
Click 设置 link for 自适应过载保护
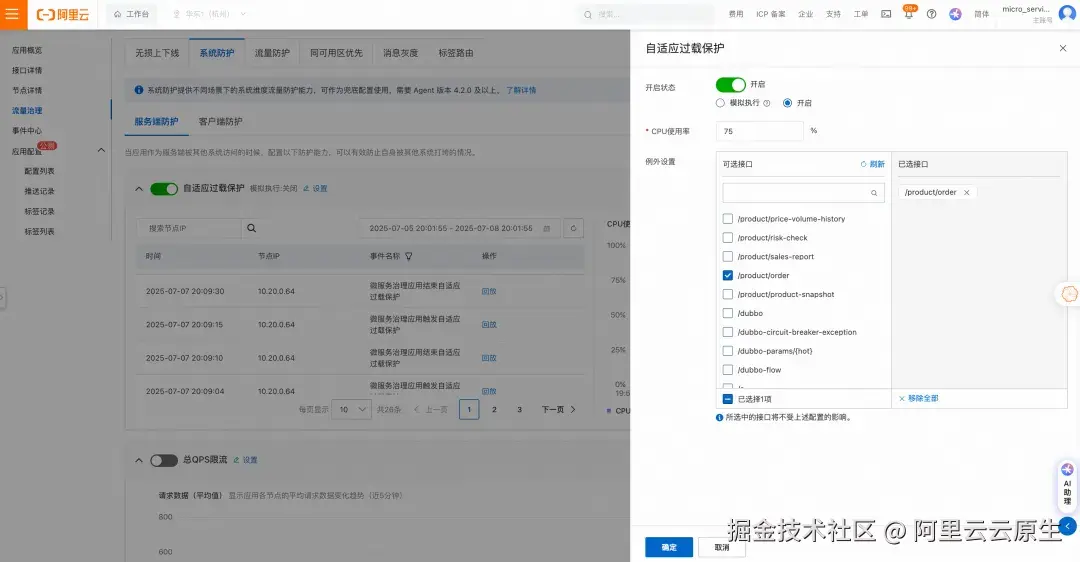click(x=315, y=189)
